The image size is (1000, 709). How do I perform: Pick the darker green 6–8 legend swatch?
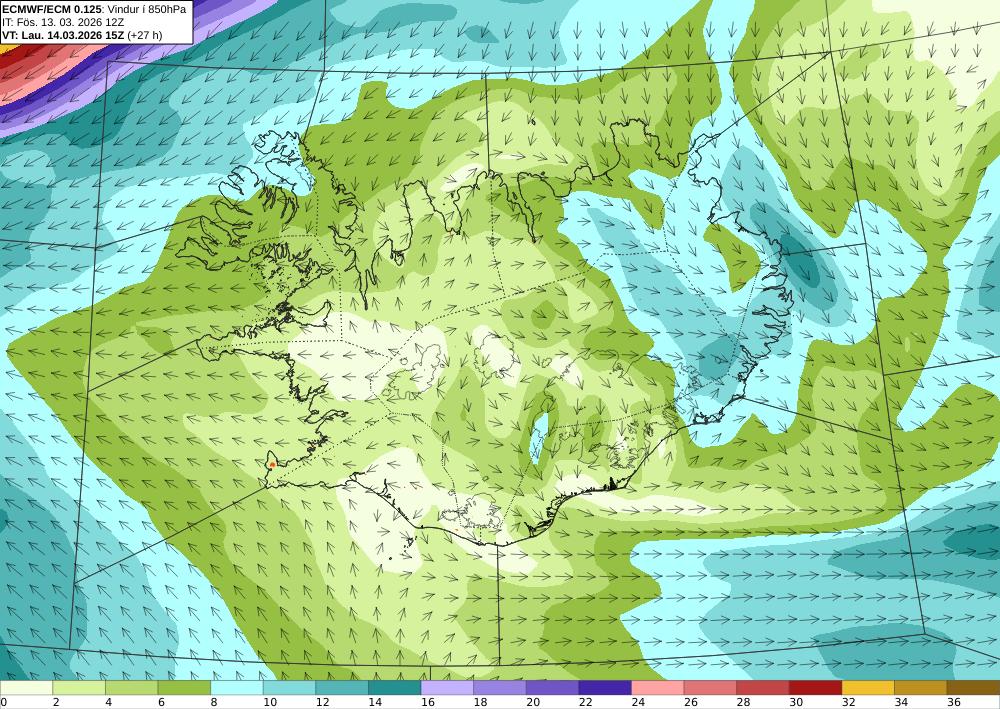184,688
